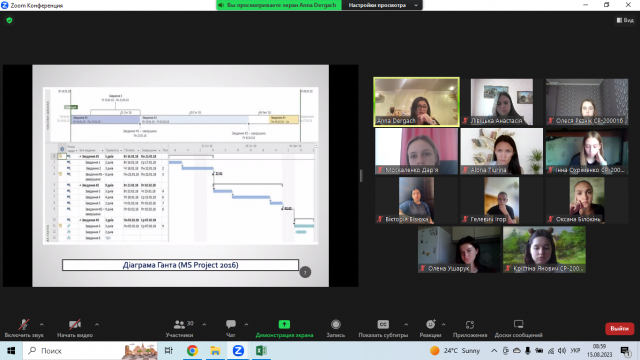
Task: Leave the meeting with Выйти button
Action: pos(619,329)
